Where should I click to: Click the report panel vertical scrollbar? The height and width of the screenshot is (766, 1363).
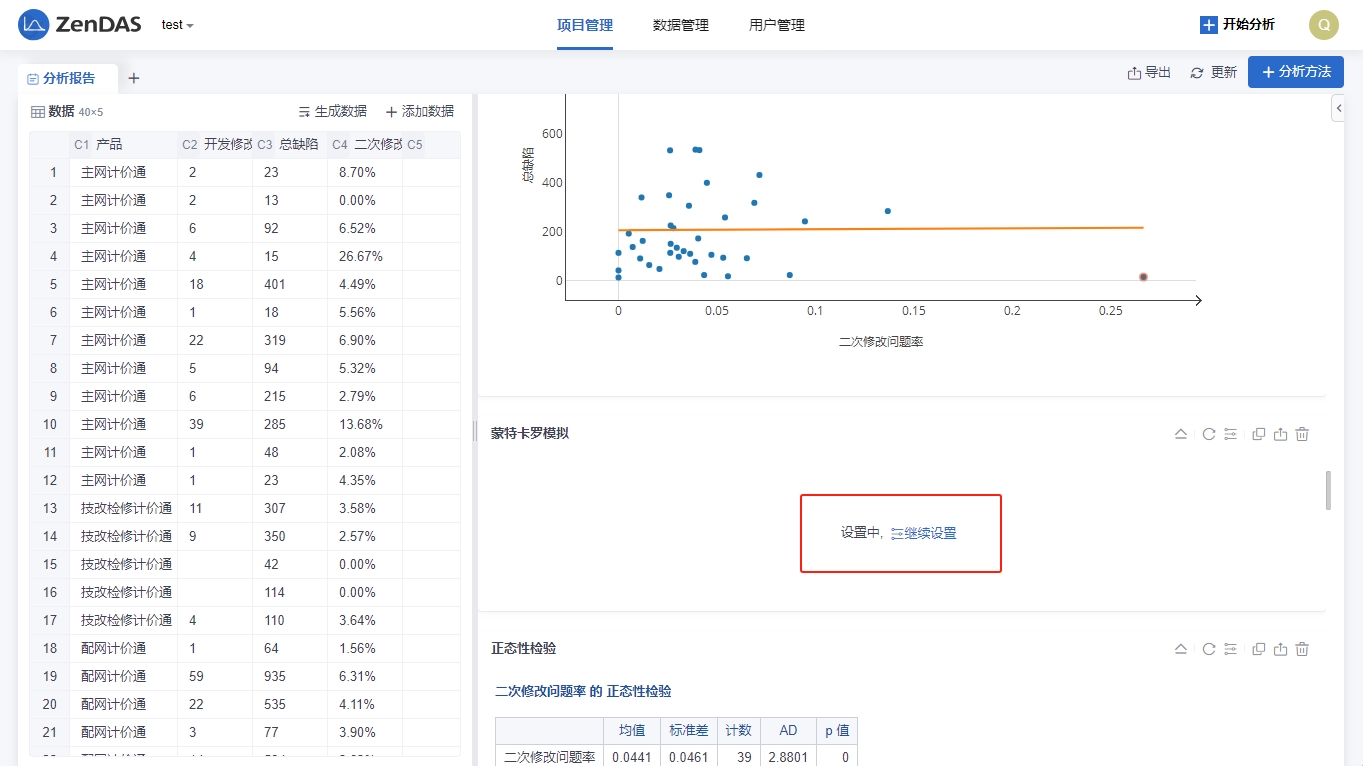(x=1328, y=490)
